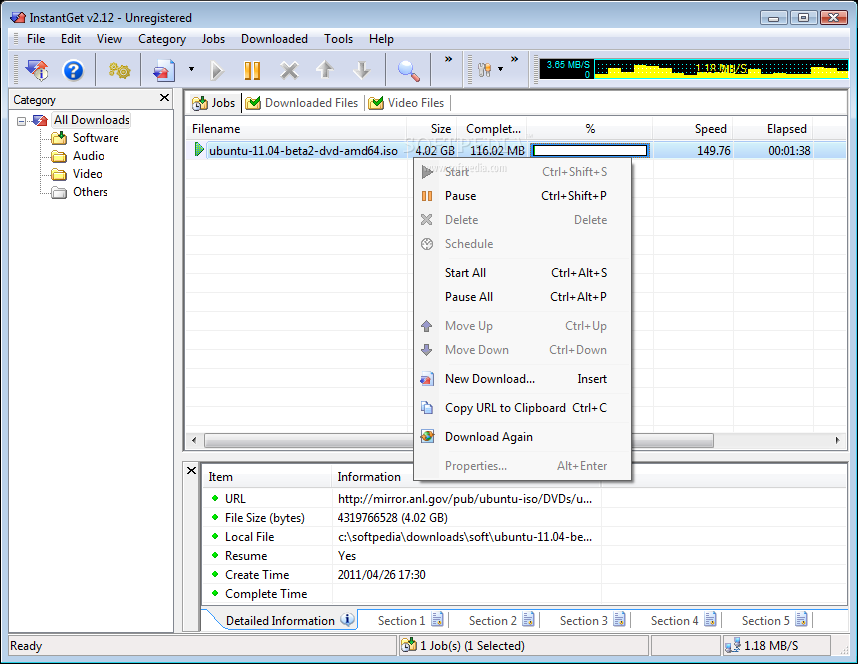This screenshot has height=664, width=858.
Task: Sort by the % column header
Action: pyautogui.click(x=590, y=129)
